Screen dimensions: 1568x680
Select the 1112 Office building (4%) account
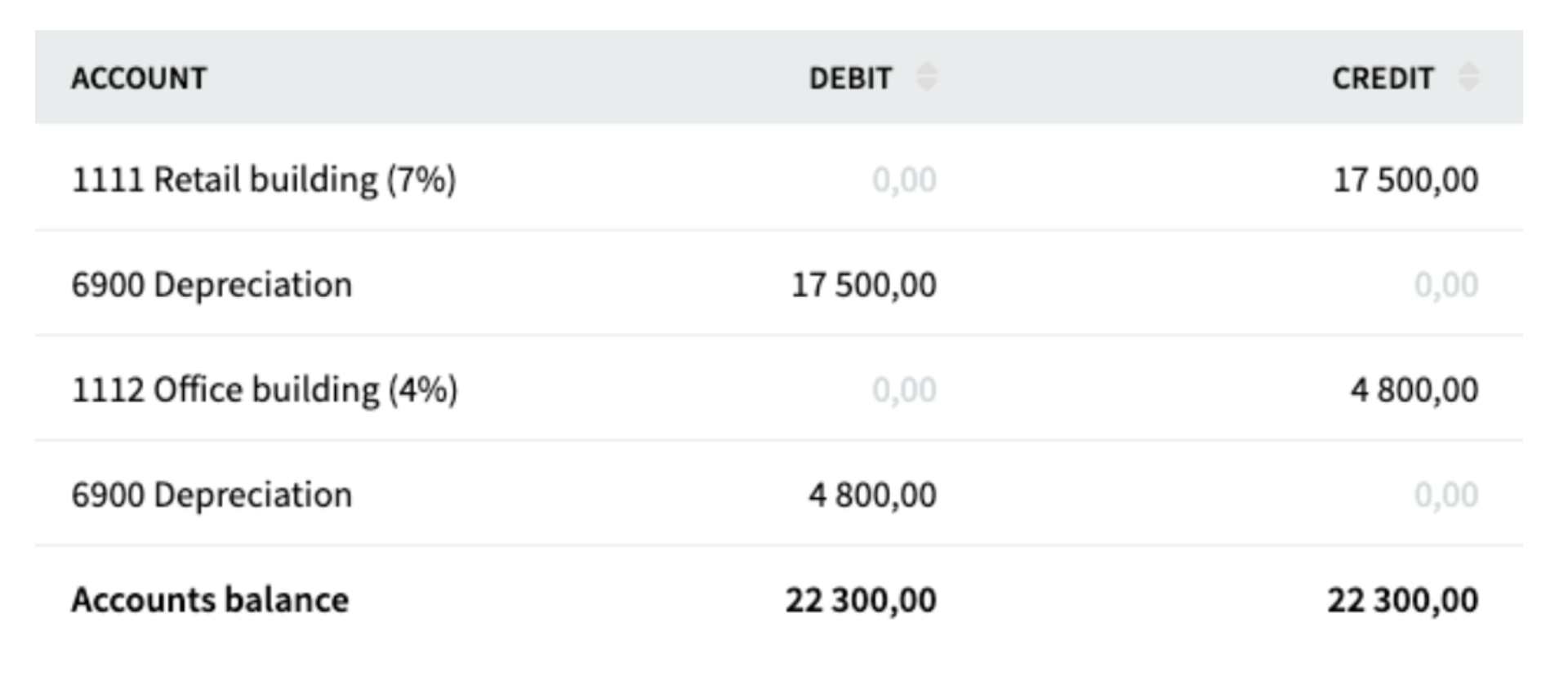click(x=265, y=389)
